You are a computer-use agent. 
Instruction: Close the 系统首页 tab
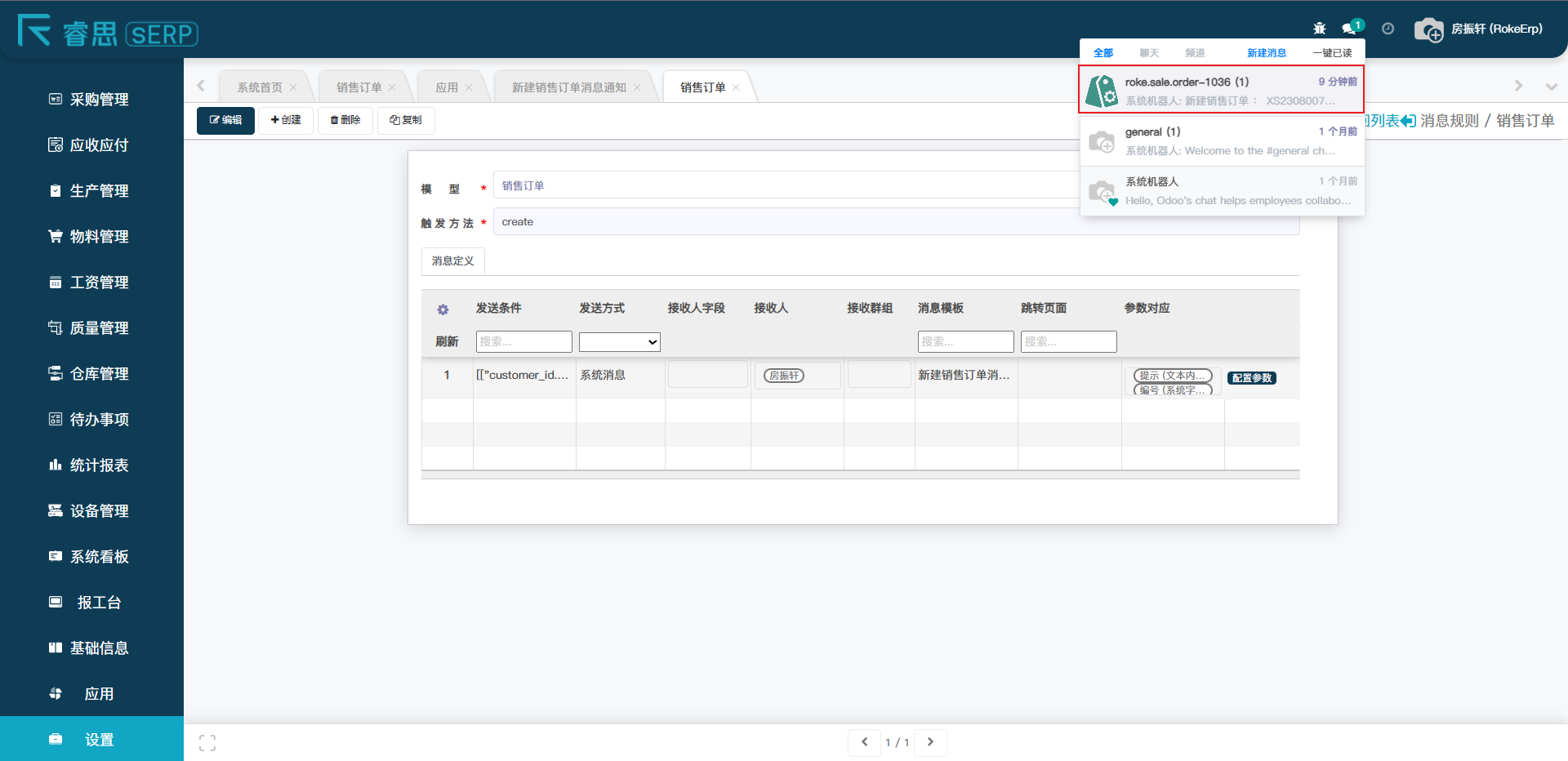tap(293, 87)
